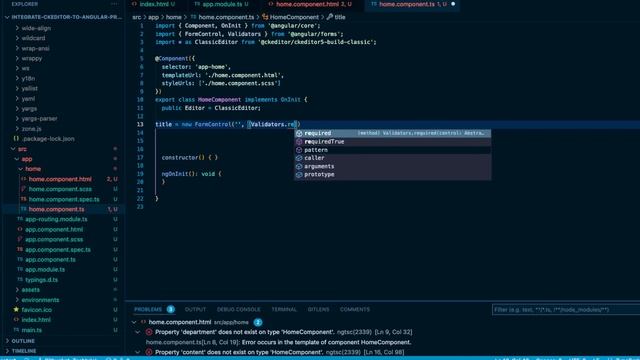Screen dimensions: 640x360
Task: Select home.component.ts in explorer
Action: pos(56,209)
